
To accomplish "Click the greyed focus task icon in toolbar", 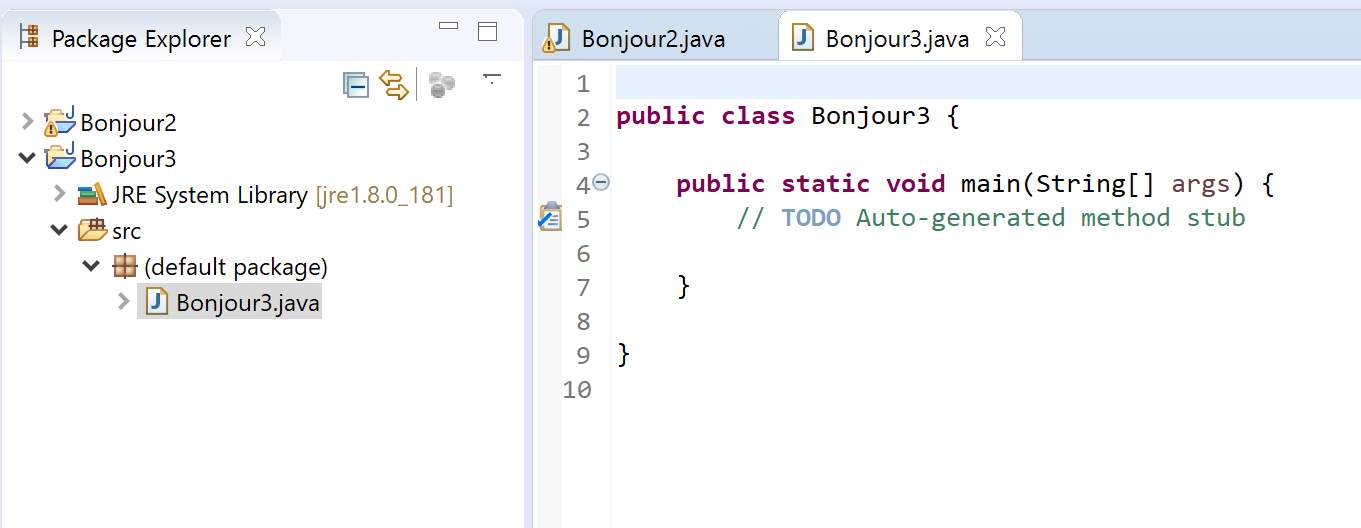I will (x=442, y=86).
